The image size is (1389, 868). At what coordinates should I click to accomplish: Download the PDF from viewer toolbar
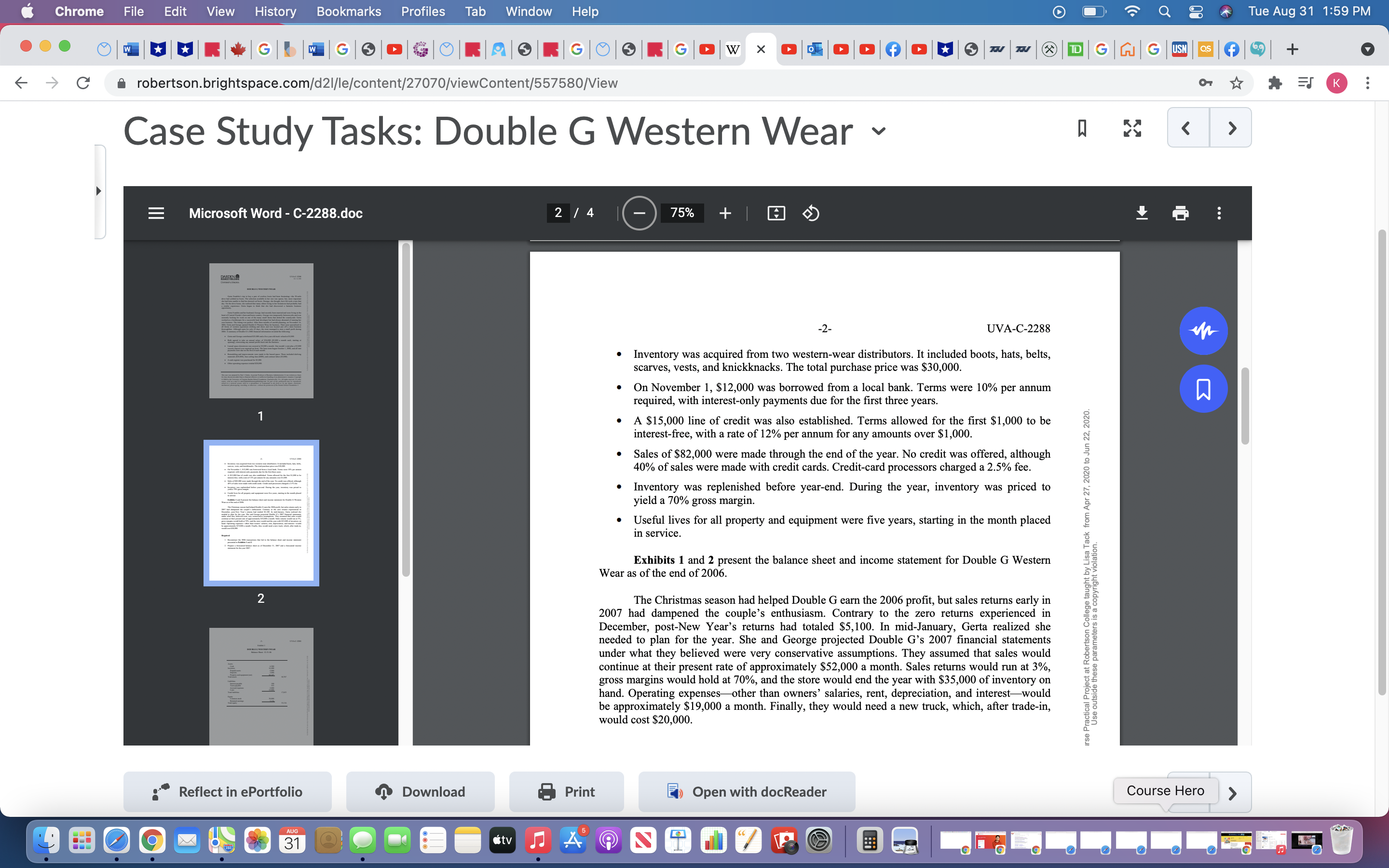(1142, 213)
